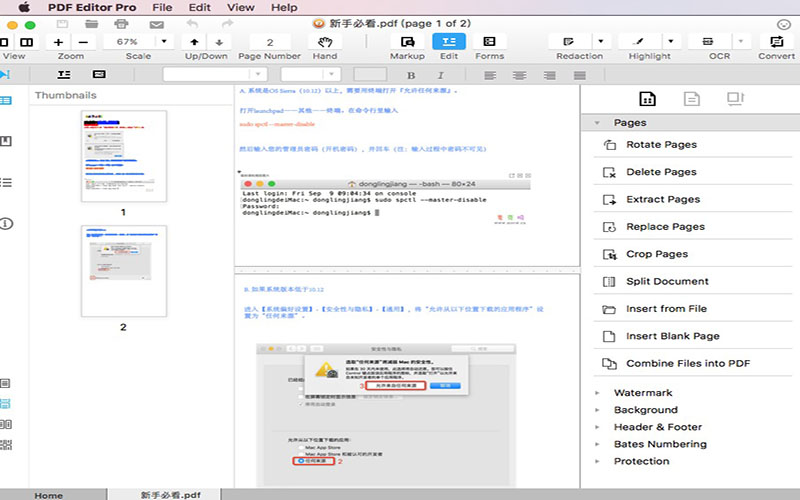800x500 pixels.
Task: Open the Markup tool
Action: point(407,42)
